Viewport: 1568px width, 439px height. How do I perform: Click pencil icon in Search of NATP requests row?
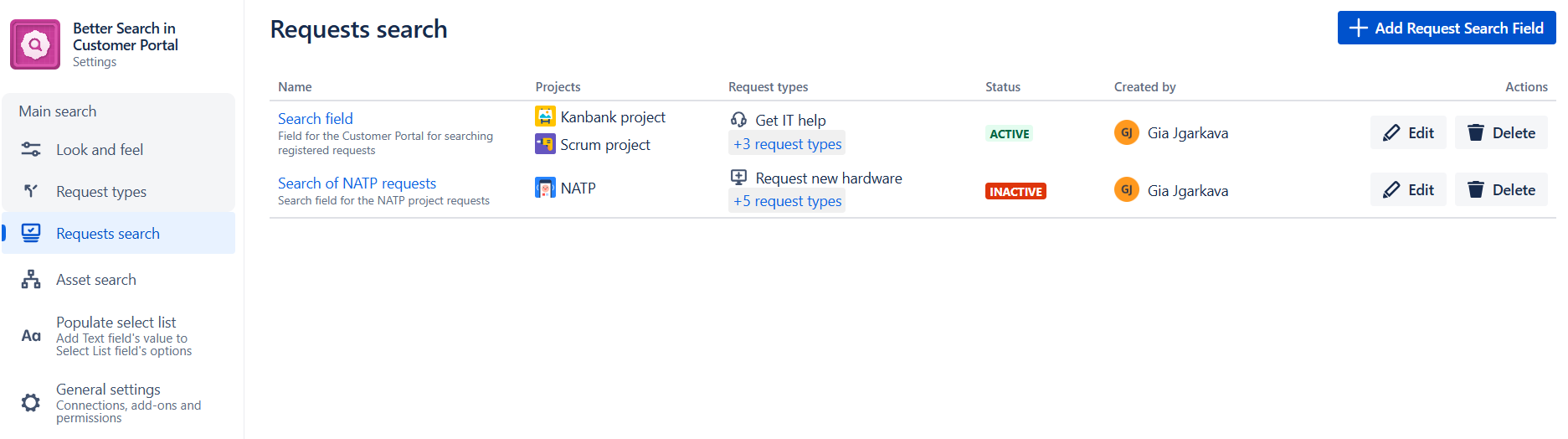[x=1391, y=190]
